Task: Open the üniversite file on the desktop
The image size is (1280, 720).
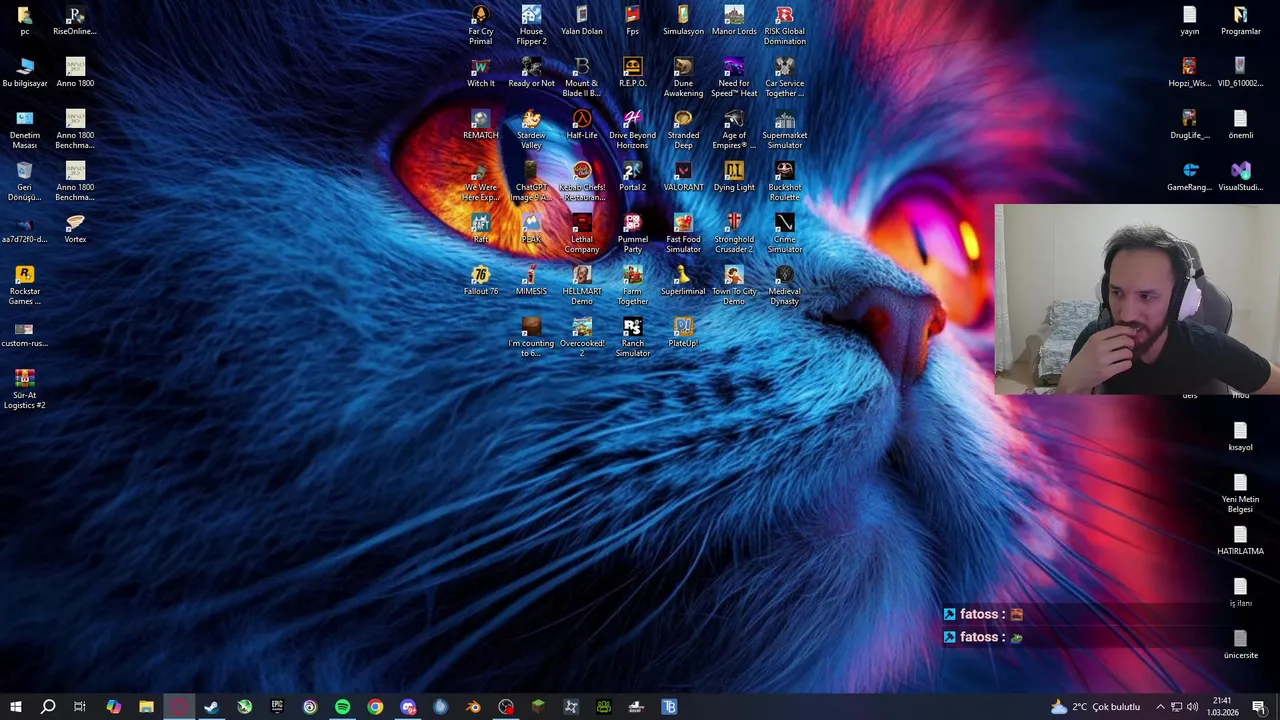Action: click(1240, 644)
